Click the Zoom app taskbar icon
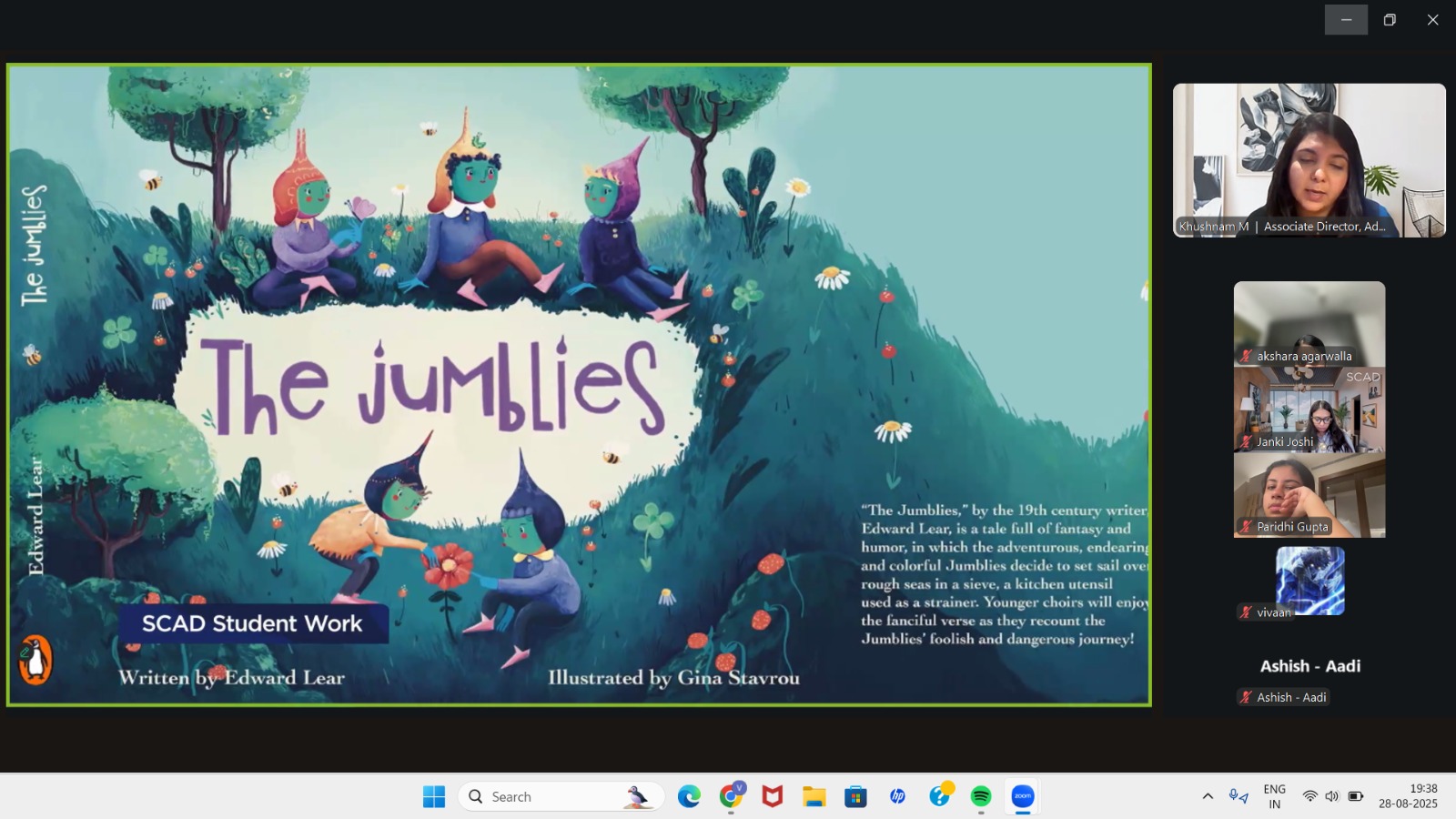Viewport: 1456px width, 819px height. pos(1023,797)
